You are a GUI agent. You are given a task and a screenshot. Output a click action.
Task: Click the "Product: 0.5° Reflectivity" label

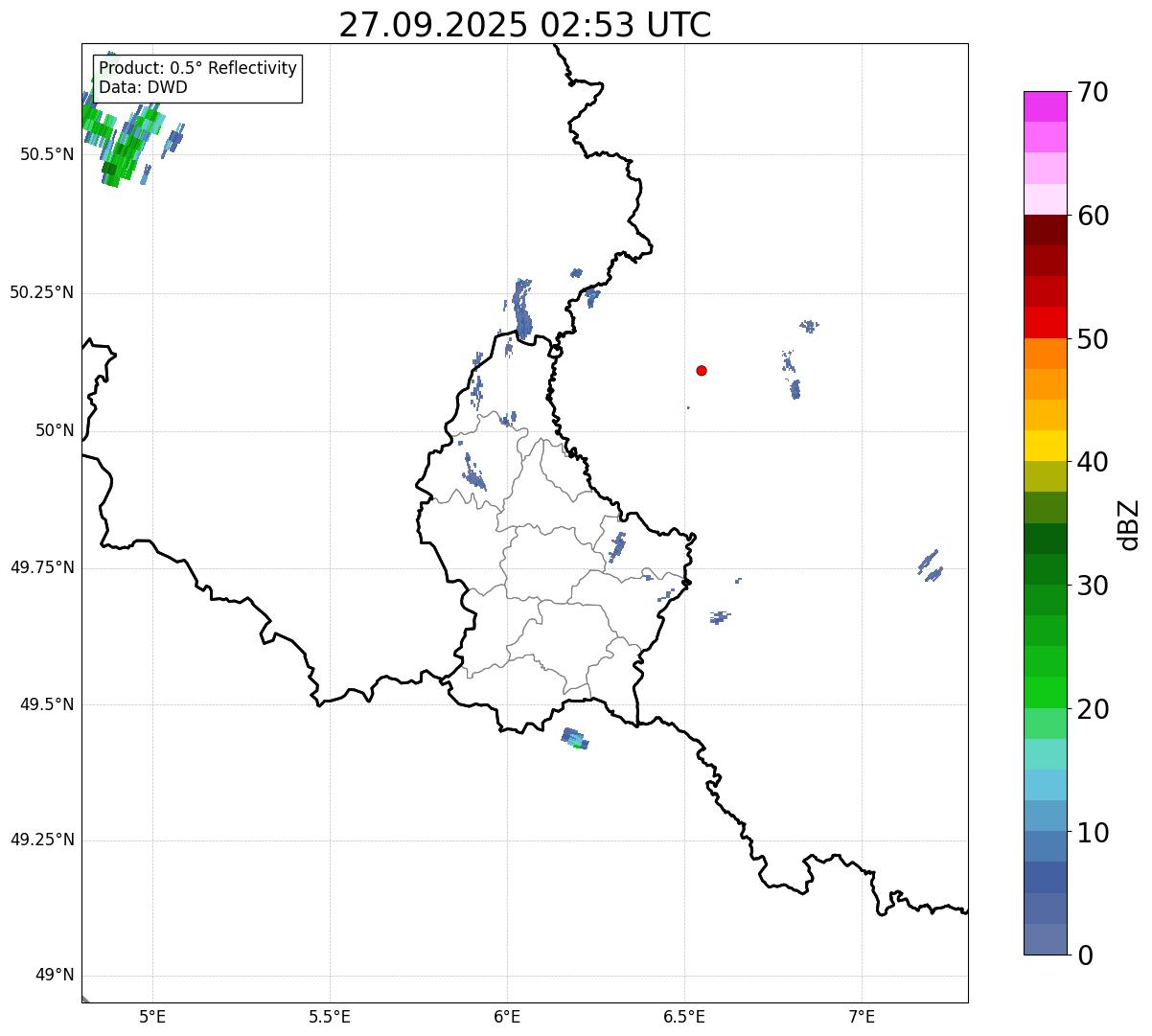(x=198, y=69)
